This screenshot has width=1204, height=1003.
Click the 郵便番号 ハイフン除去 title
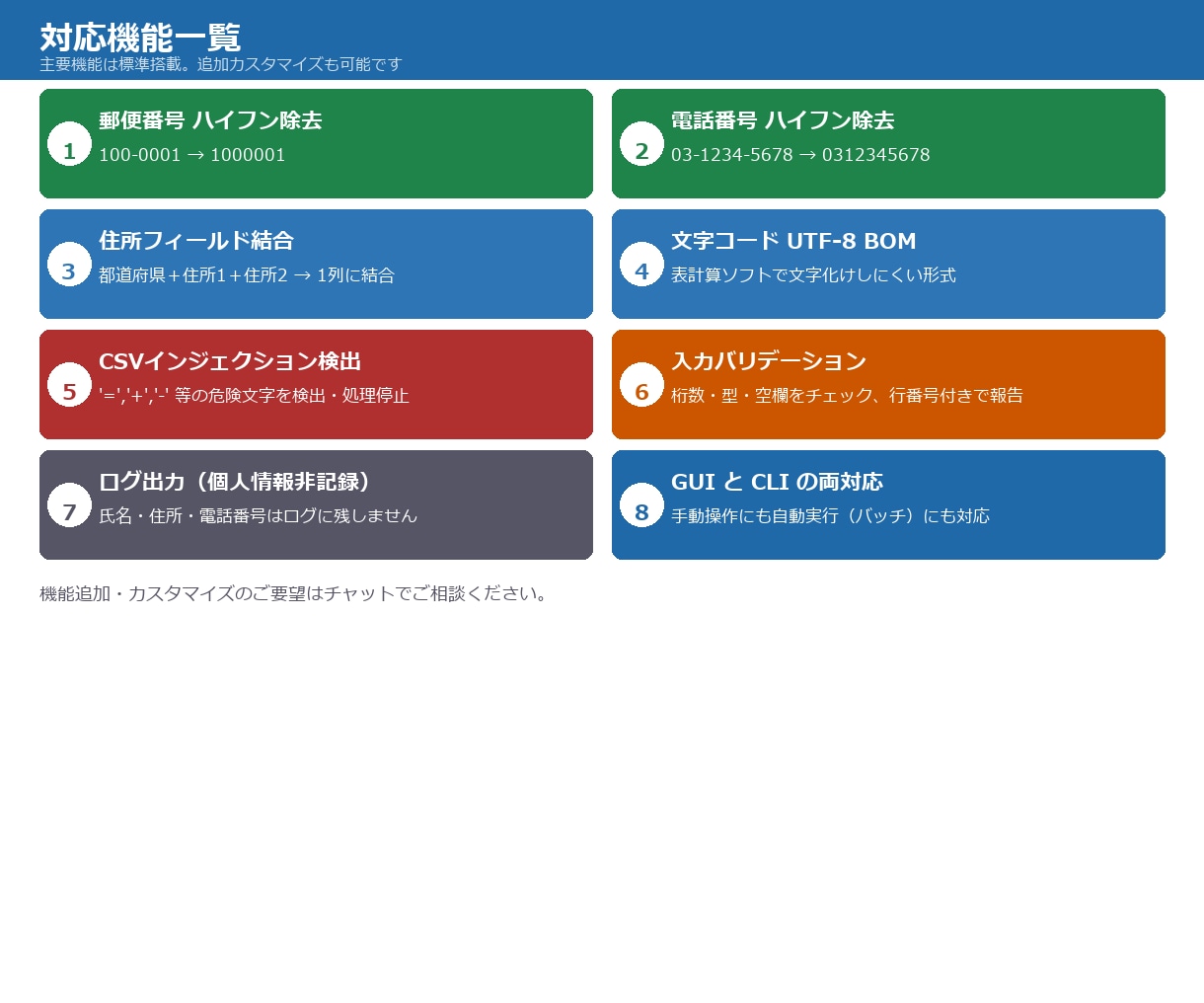pyautogui.click(x=210, y=120)
